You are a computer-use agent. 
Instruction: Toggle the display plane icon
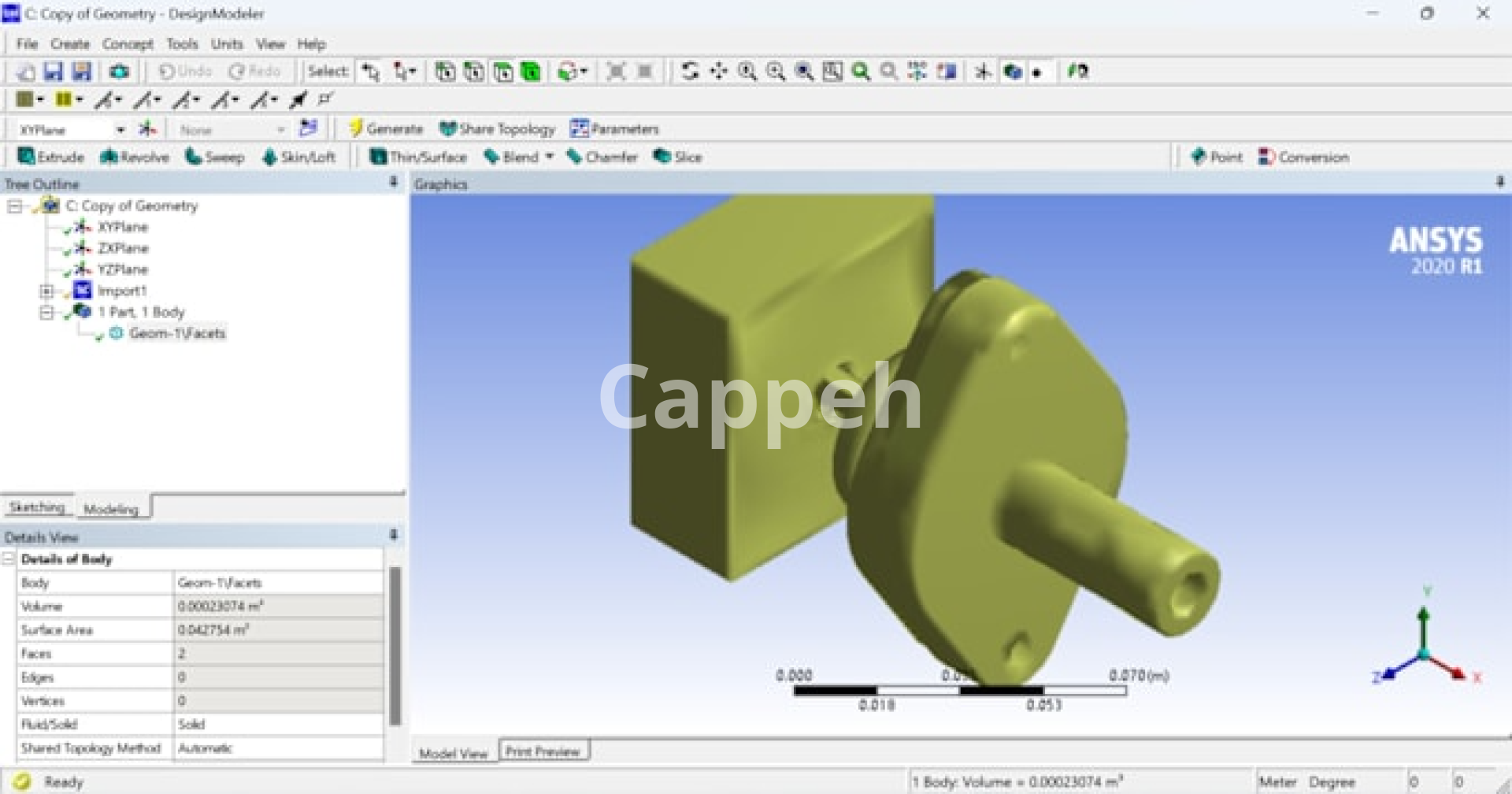[983, 72]
